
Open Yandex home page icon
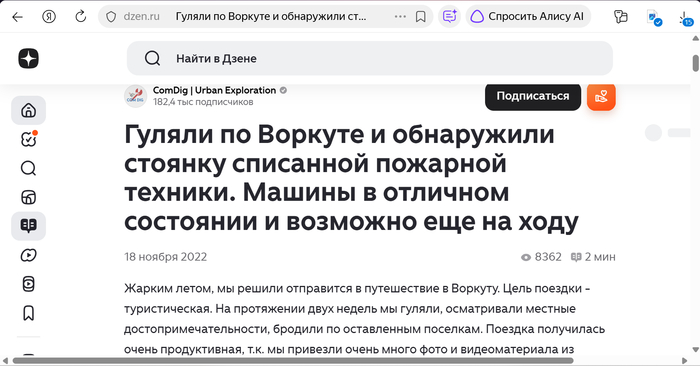pos(49,17)
